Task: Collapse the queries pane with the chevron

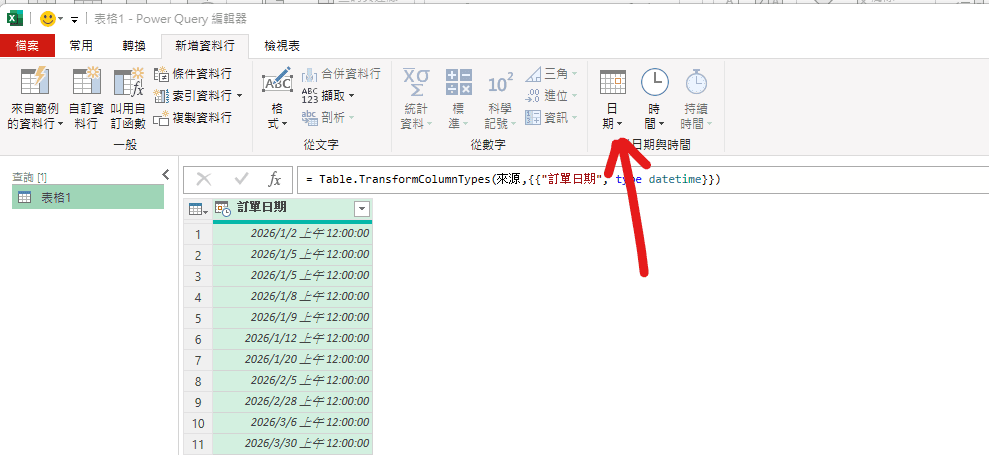Action: (165, 175)
